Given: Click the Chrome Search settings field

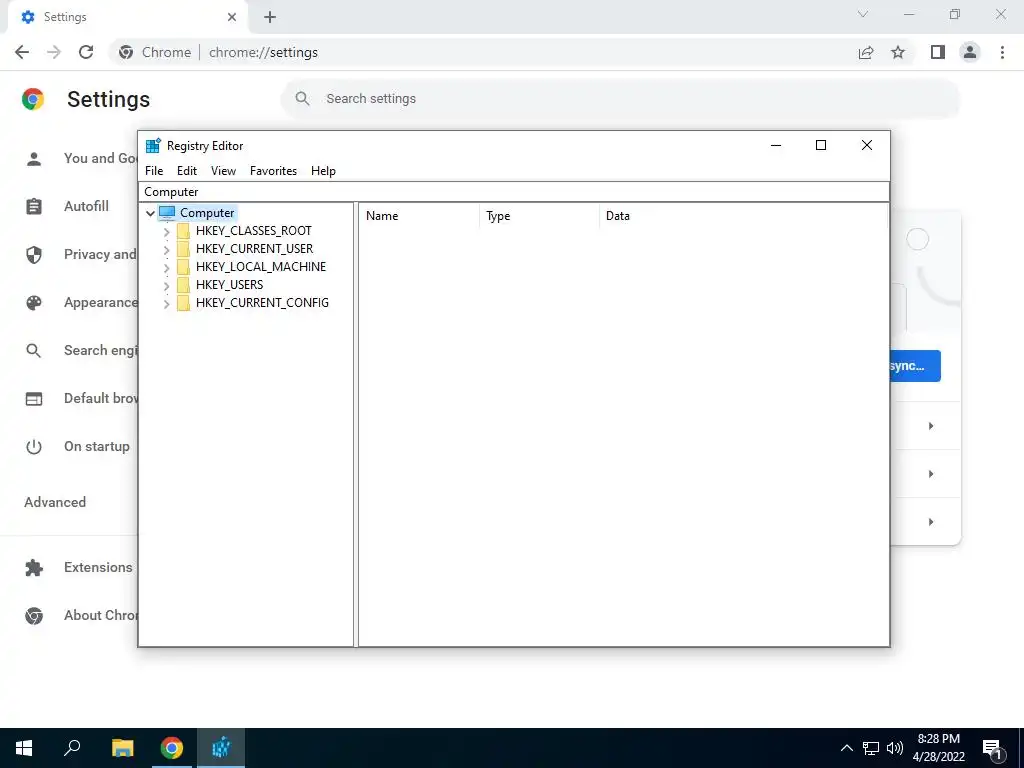Looking at the screenshot, I should tap(620, 99).
